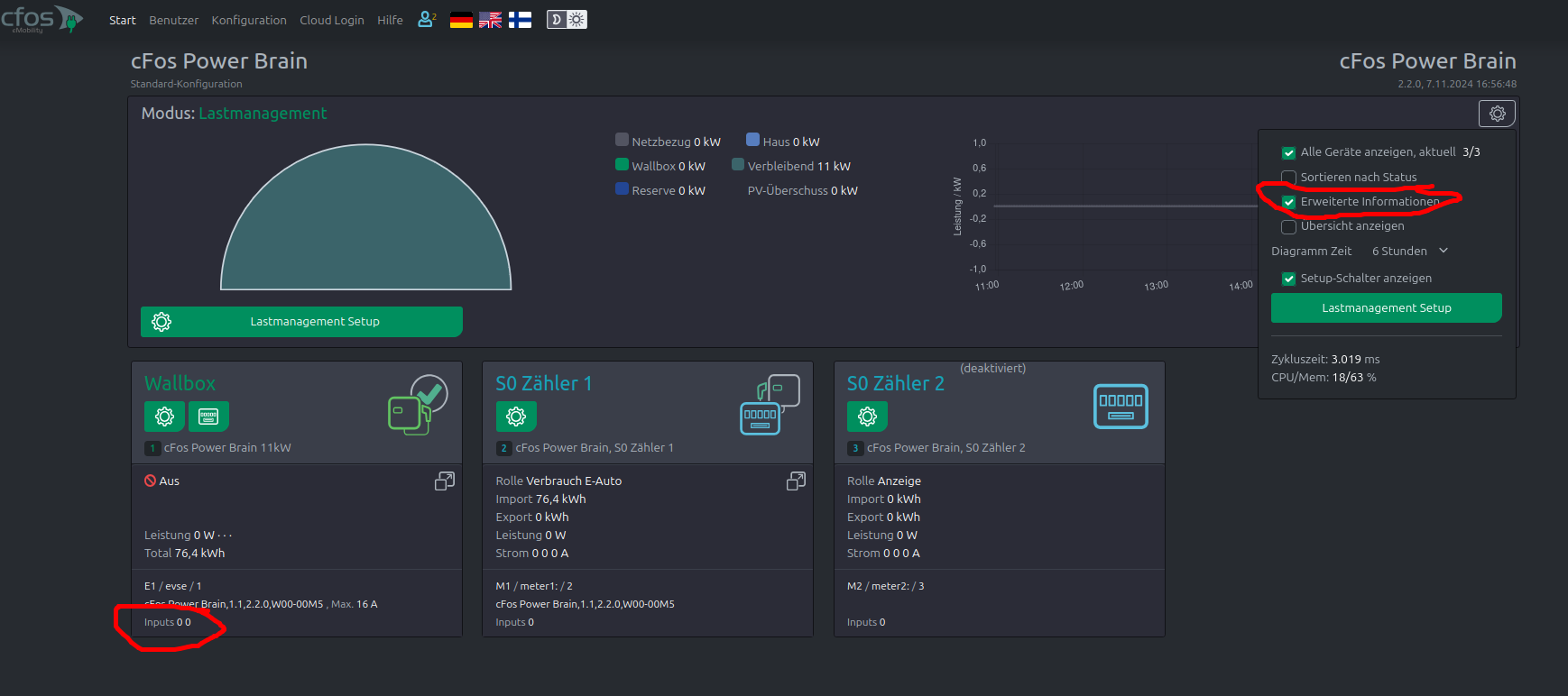1568x696 pixels.
Task: Click Standard-Konfiguration subtitle
Action: pos(187,84)
